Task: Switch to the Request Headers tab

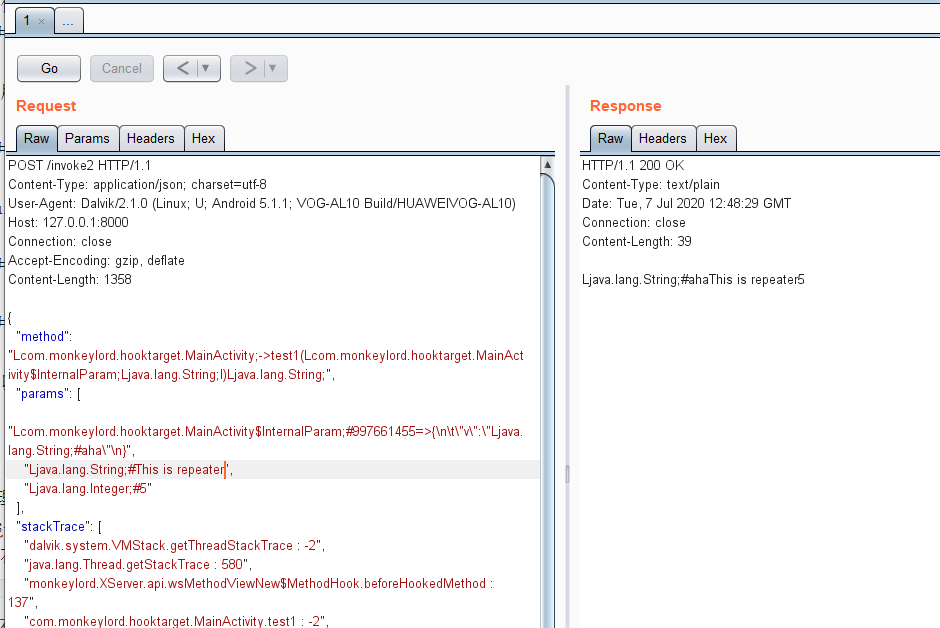Action: [151, 138]
